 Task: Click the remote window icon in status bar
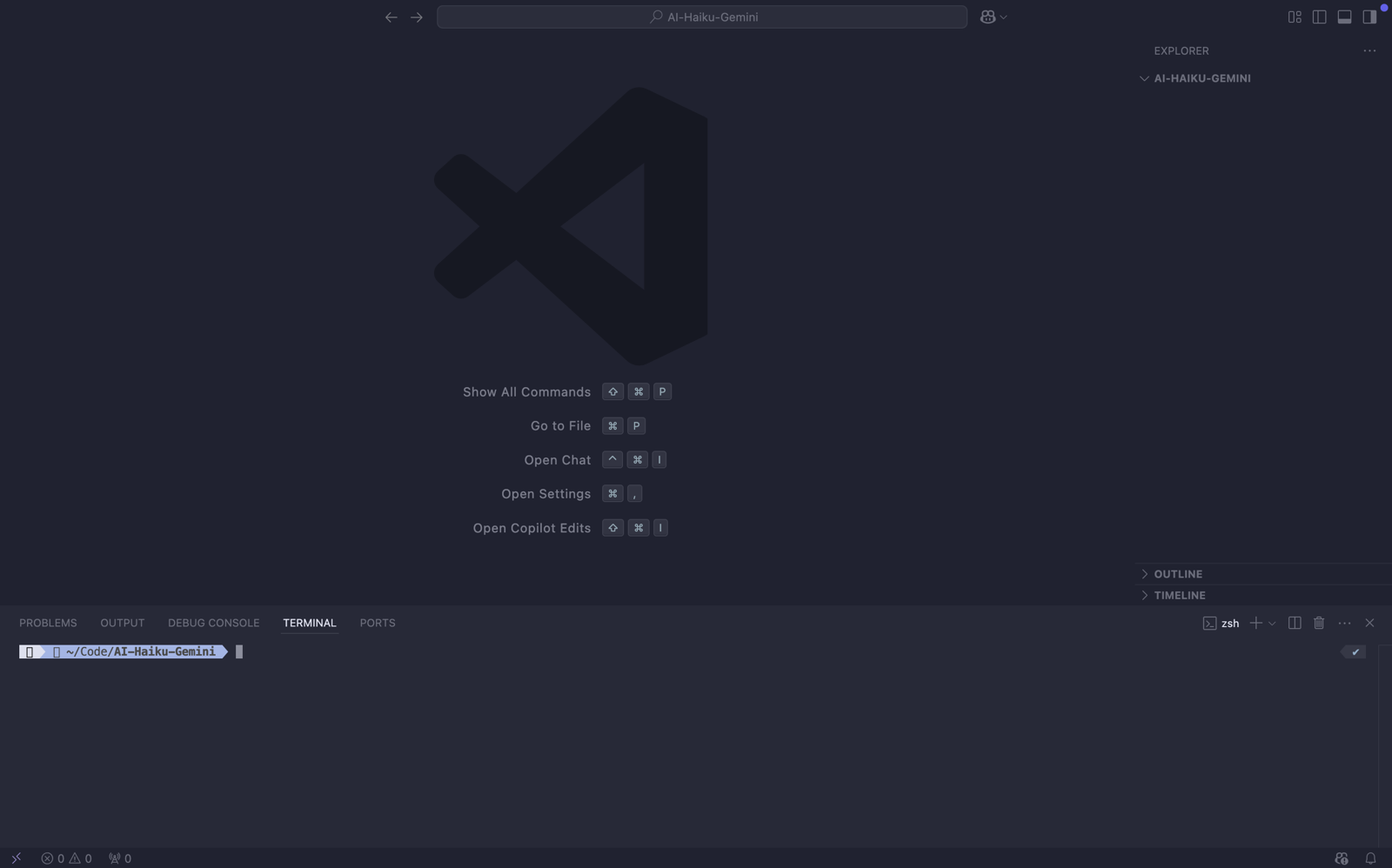pyautogui.click(x=16, y=858)
